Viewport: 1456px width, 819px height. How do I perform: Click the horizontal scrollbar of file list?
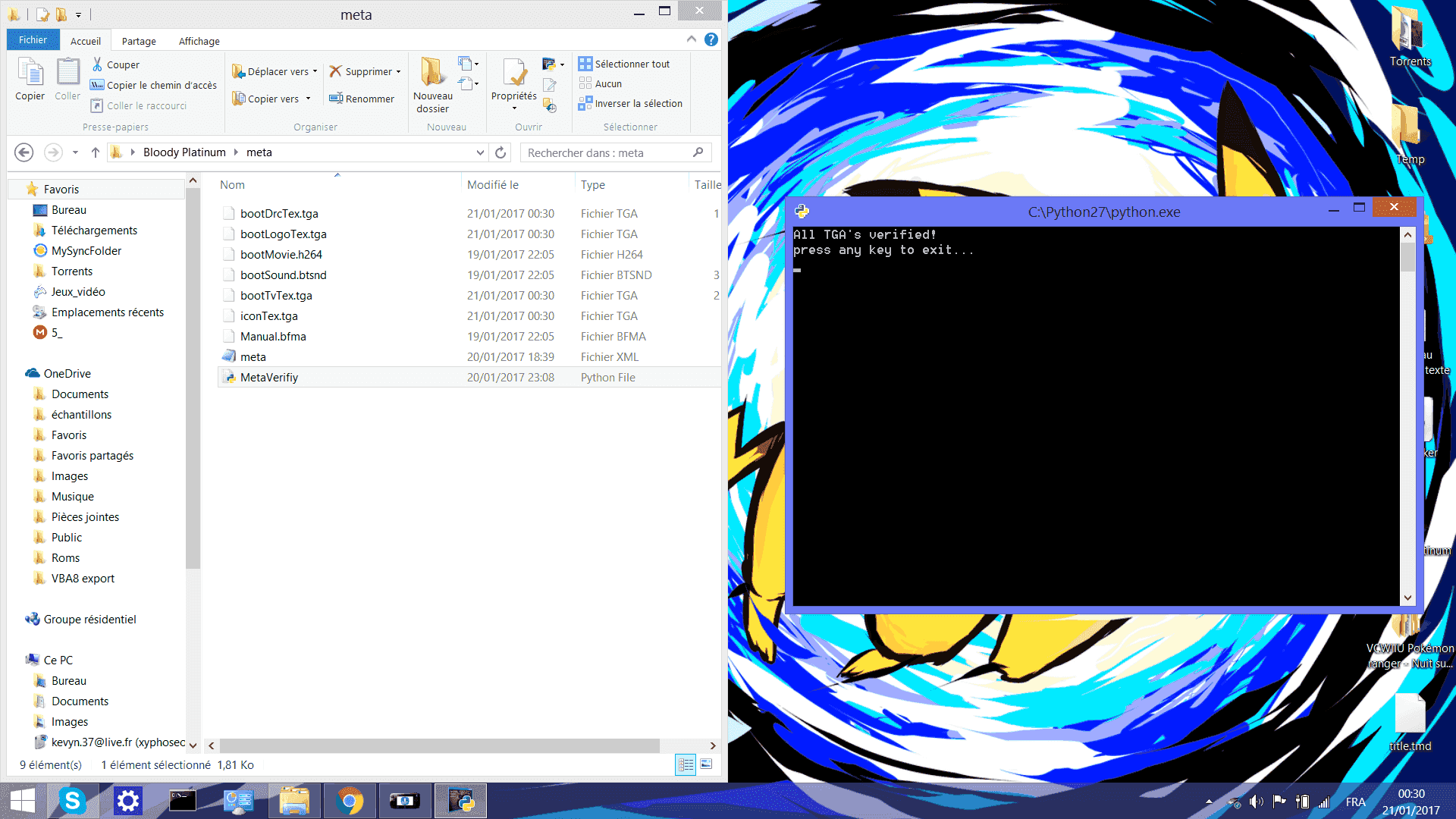(440, 746)
